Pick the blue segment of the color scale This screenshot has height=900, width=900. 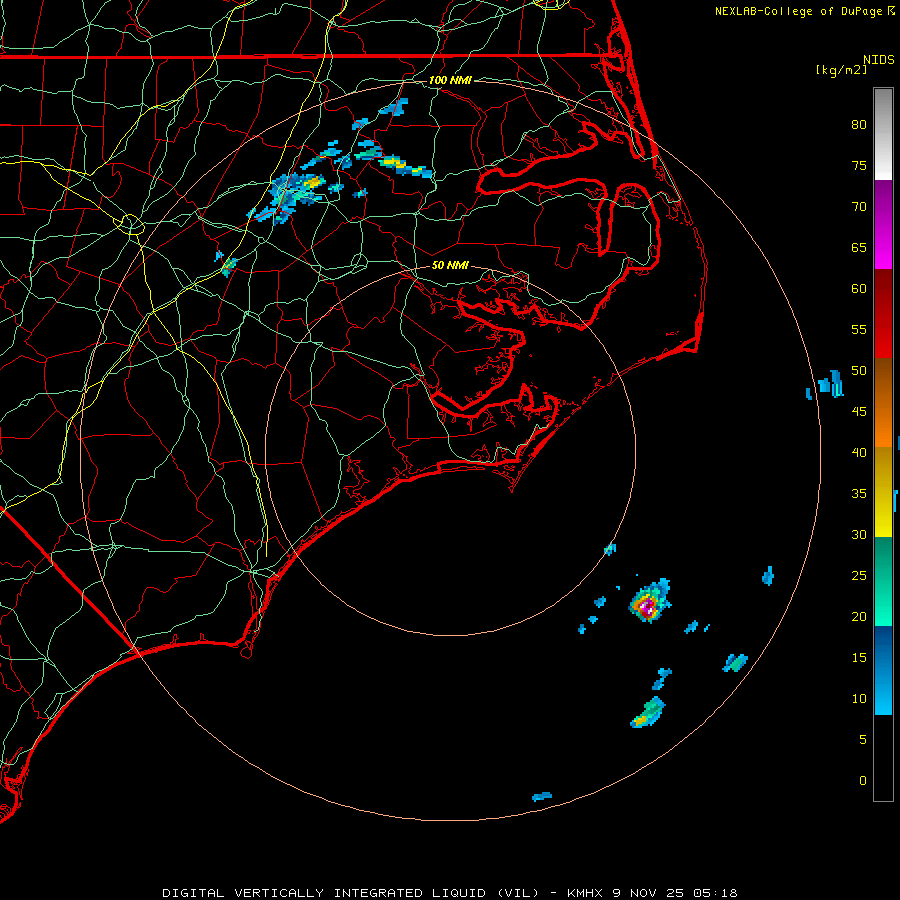point(883,670)
